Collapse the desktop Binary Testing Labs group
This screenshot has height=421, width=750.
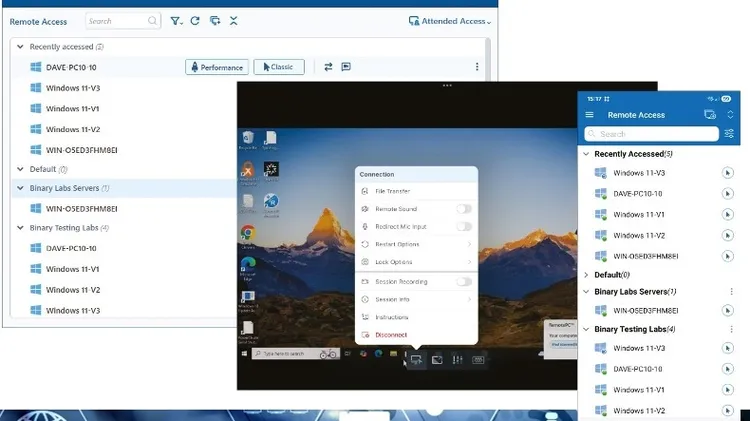click(20, 228)
